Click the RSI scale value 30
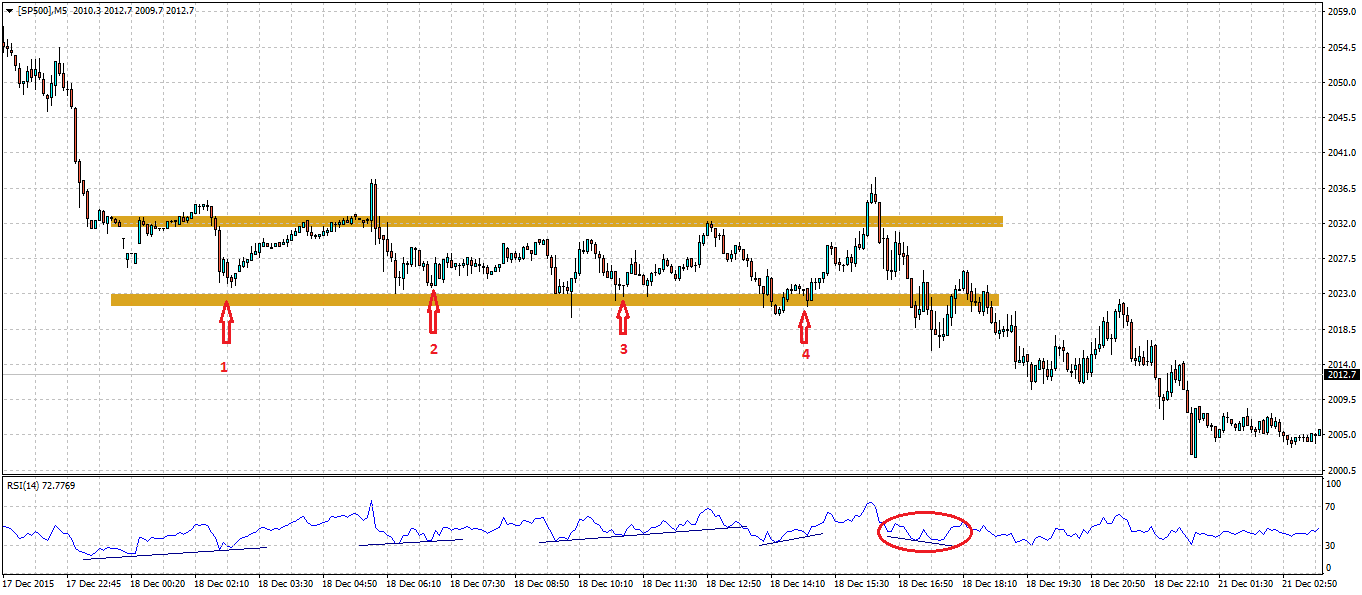Screen dimensions: 1362x595 coord(1332,545)
